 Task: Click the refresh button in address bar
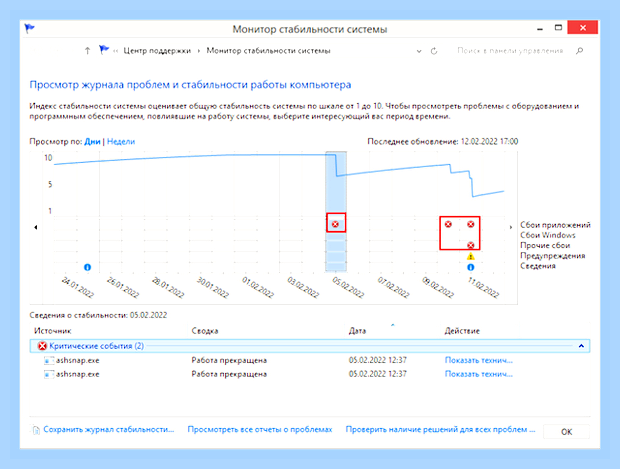point(434,51)
